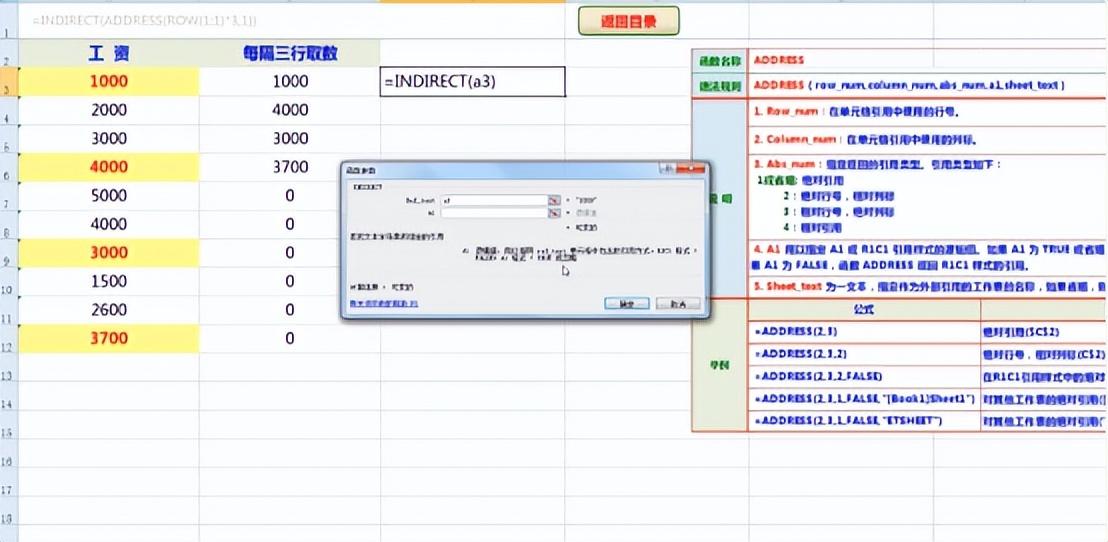
Task: Select the yellow-highlighted red 1000 cell
Action: (x=109, y=81)
